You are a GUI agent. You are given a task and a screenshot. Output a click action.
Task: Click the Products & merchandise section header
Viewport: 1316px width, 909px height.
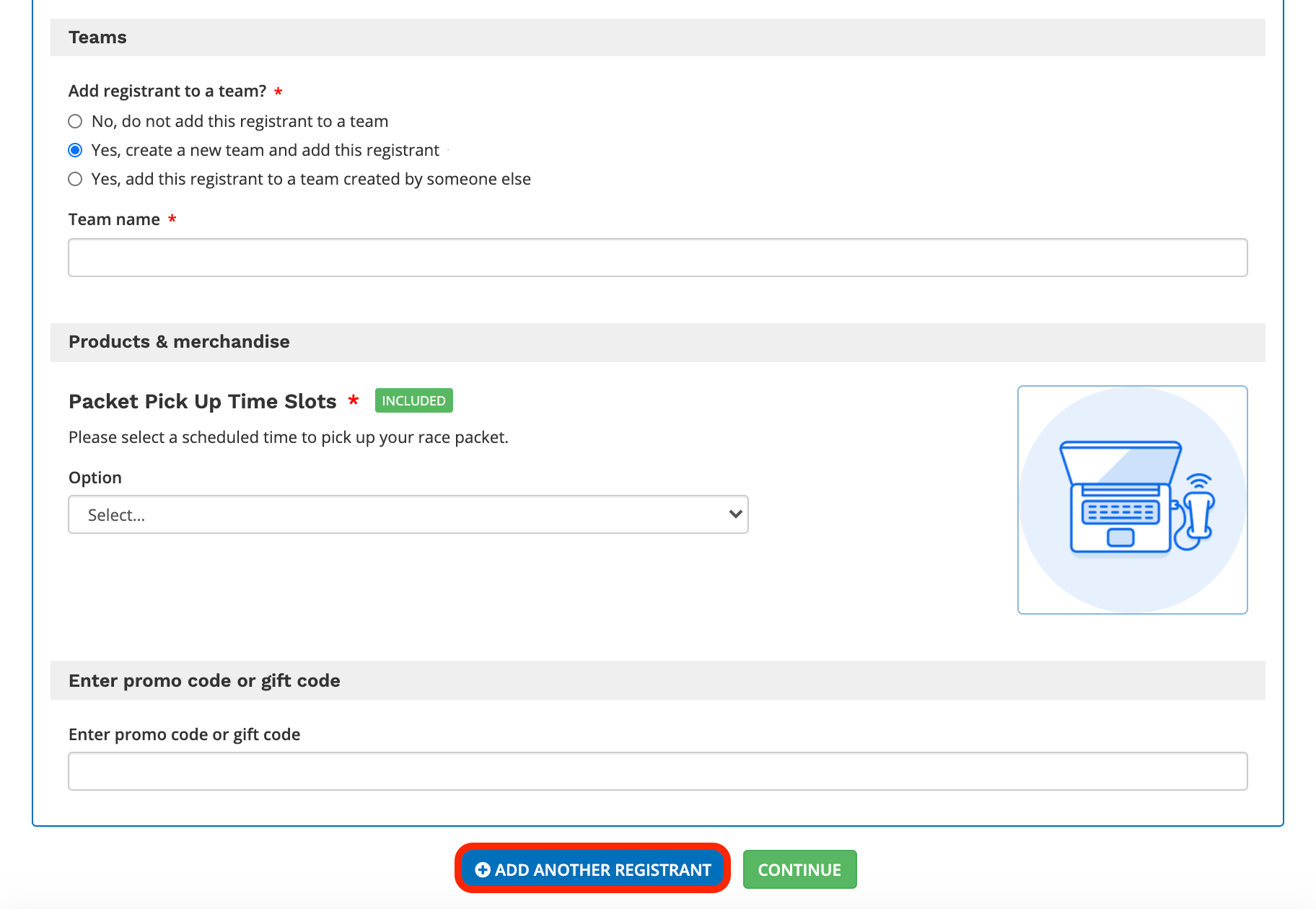point(179,342)
